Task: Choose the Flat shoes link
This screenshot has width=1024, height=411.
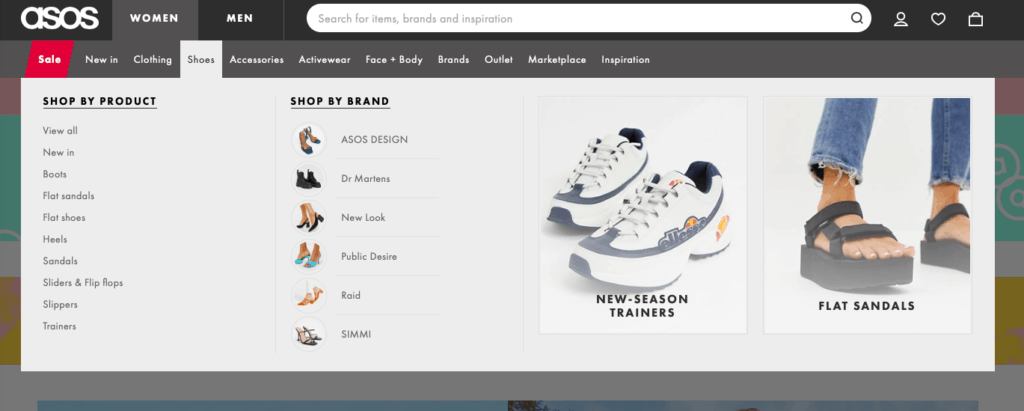Action: (x=64, y=218)
